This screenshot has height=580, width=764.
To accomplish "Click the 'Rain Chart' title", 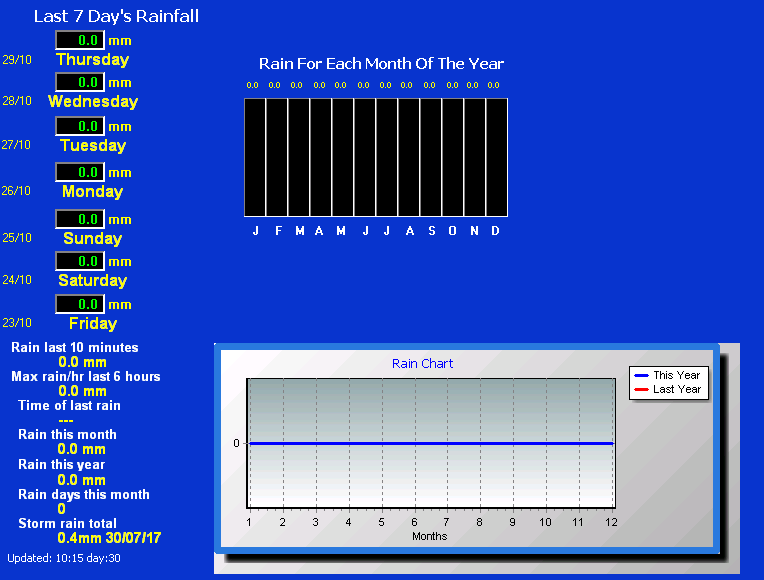I will click(x=422, y=364).
